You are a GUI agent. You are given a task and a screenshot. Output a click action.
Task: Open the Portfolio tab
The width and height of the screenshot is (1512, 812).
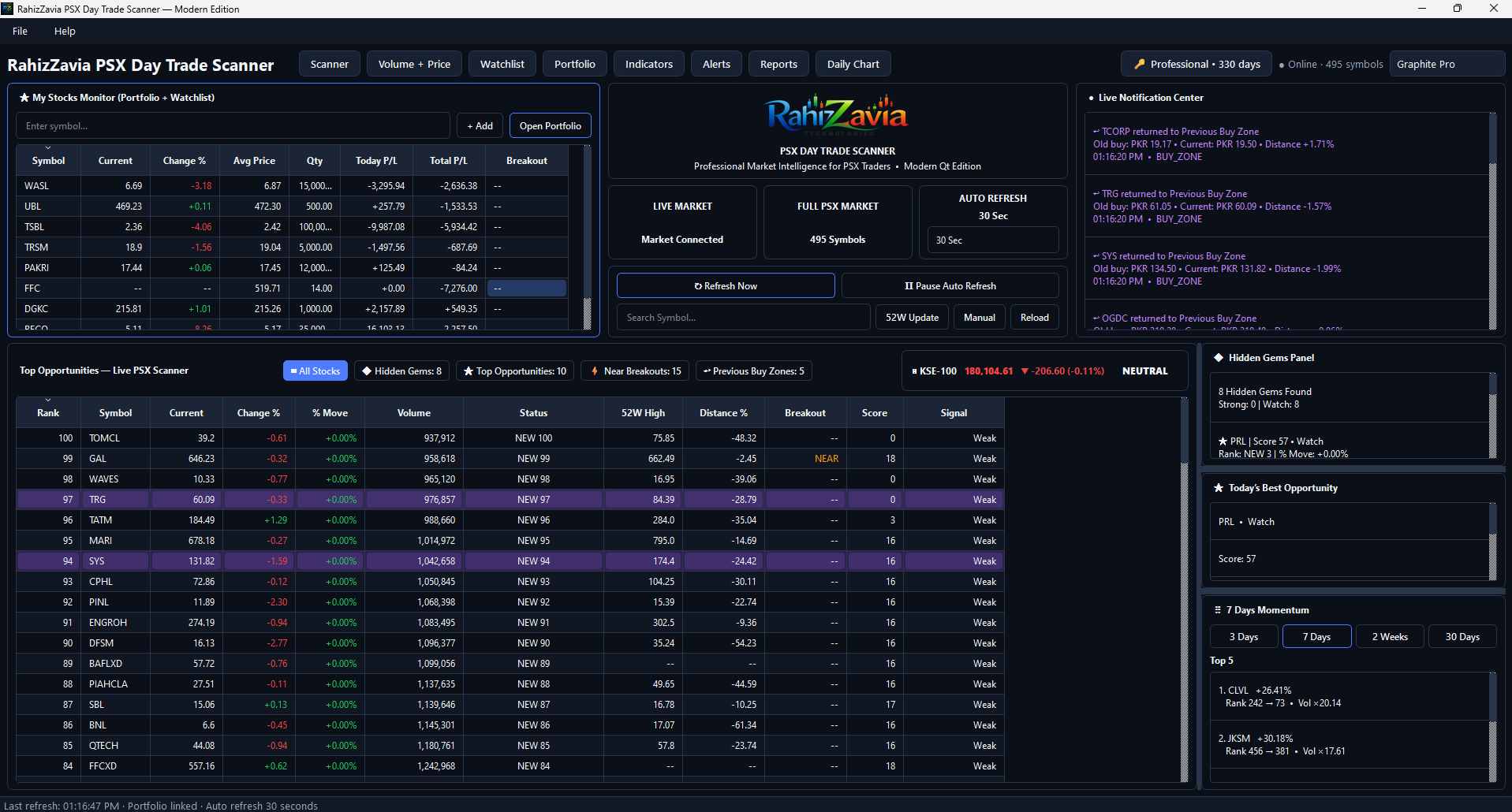click(575, 65)
